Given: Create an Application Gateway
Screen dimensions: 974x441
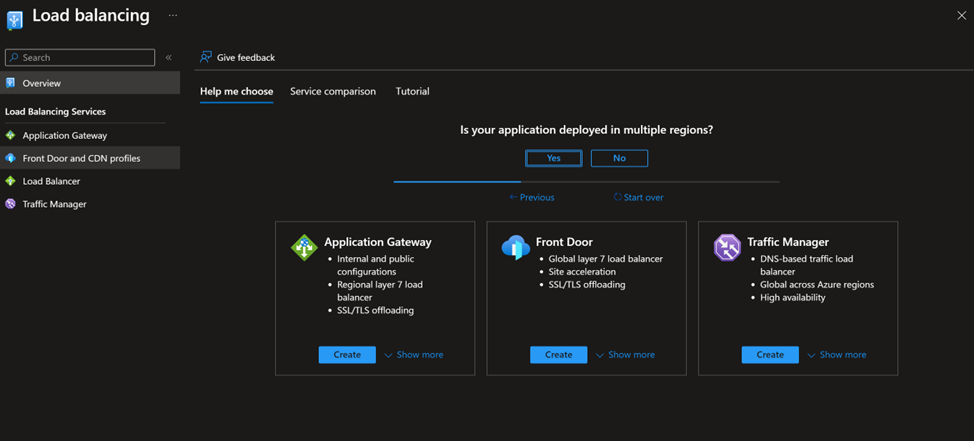Looking at the screenshot, I should 347,355.
